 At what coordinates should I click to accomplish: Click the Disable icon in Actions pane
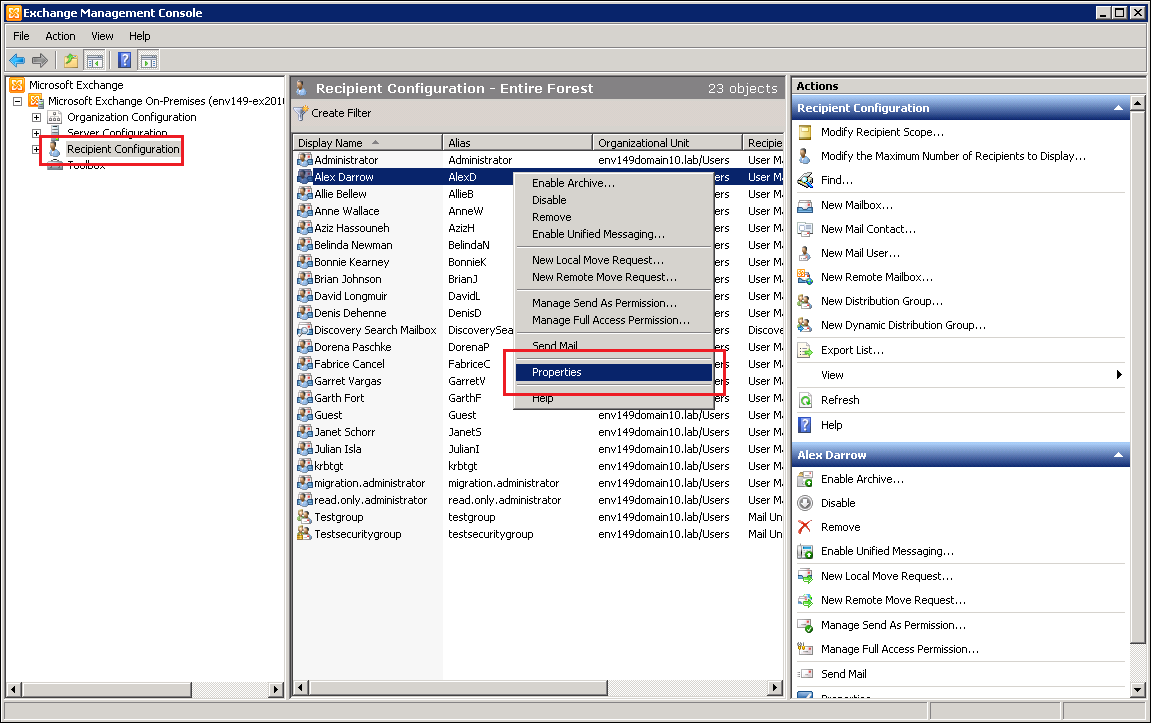805,503
